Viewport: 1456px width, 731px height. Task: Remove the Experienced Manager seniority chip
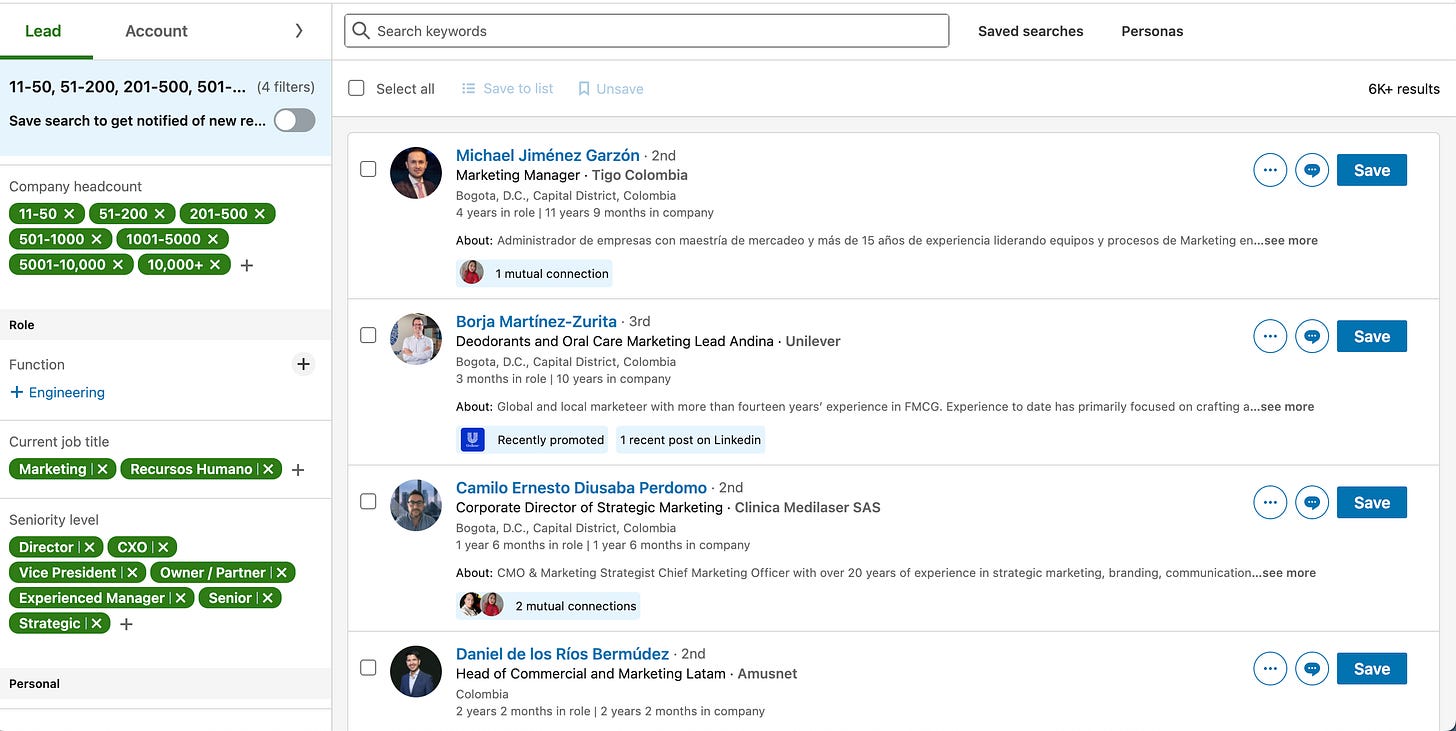click(180, 598)
